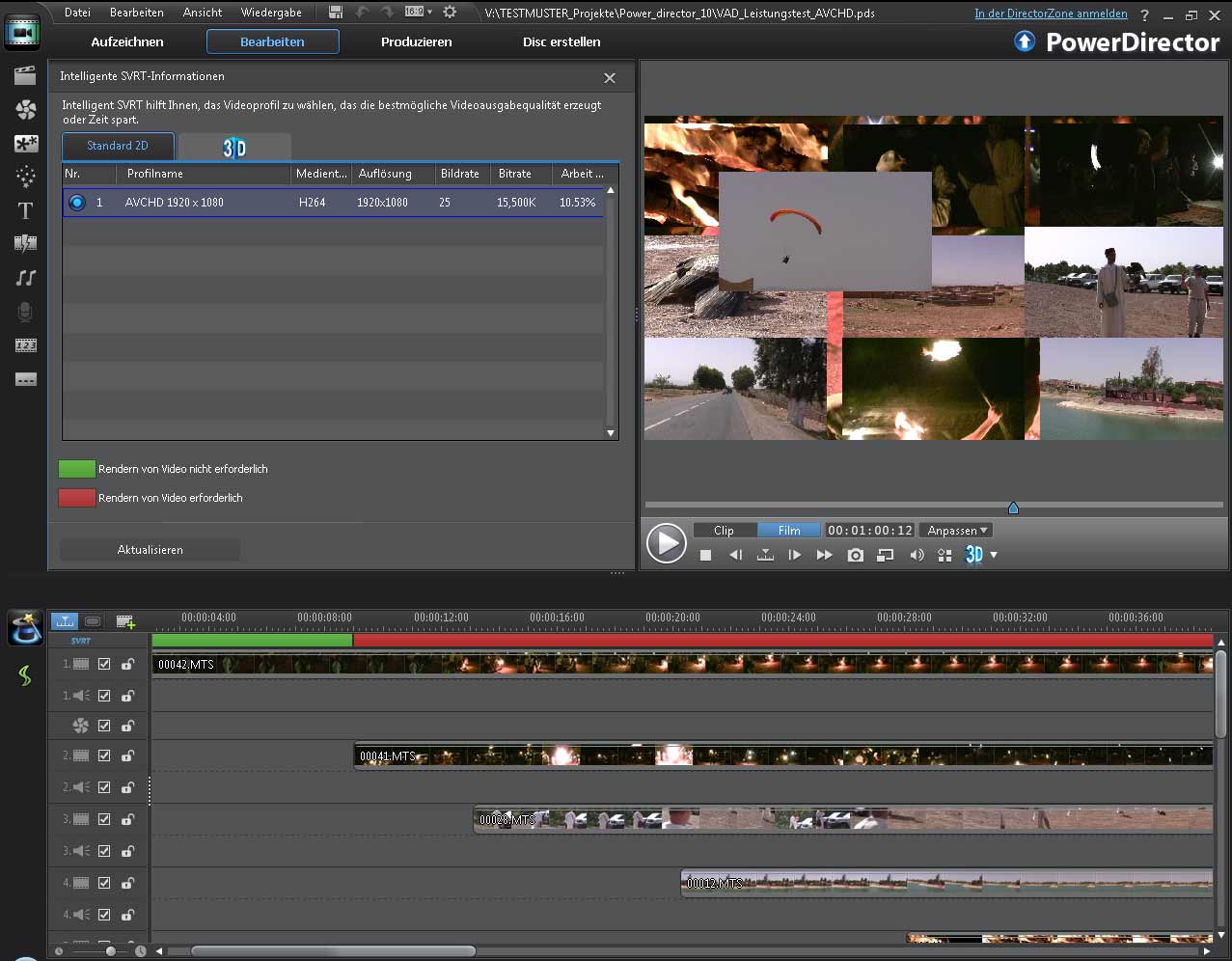Switch to the Produzieren module
The image size is (1232, 961).
417,42
